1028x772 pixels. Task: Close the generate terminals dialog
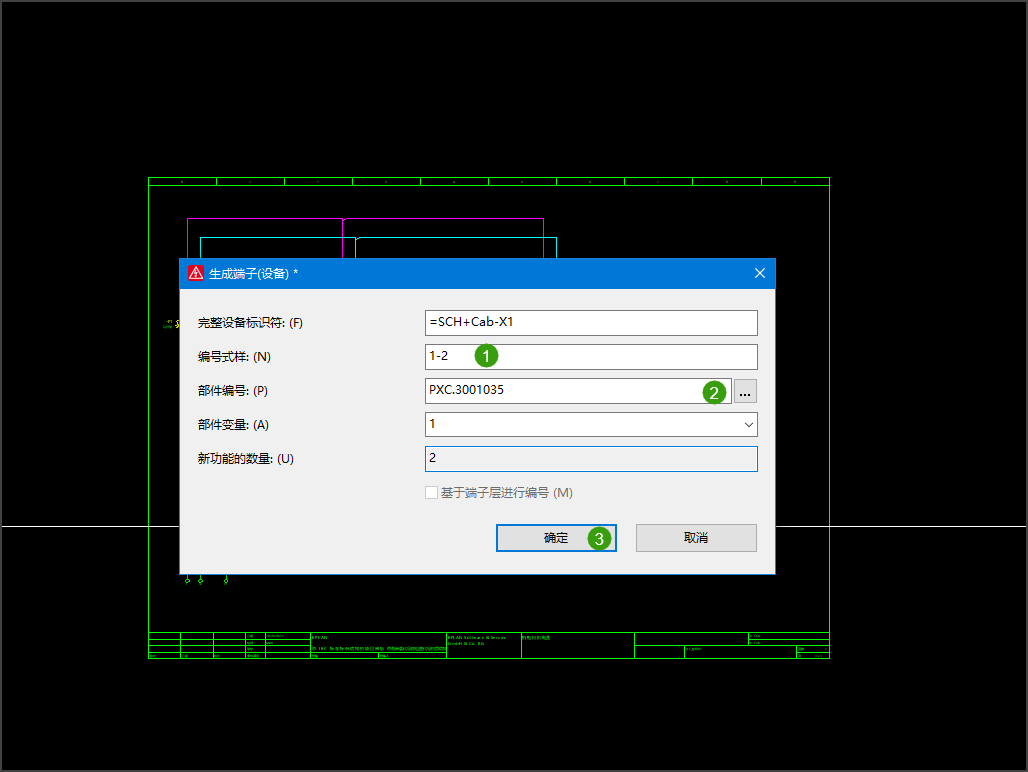(x=760, y=273)
